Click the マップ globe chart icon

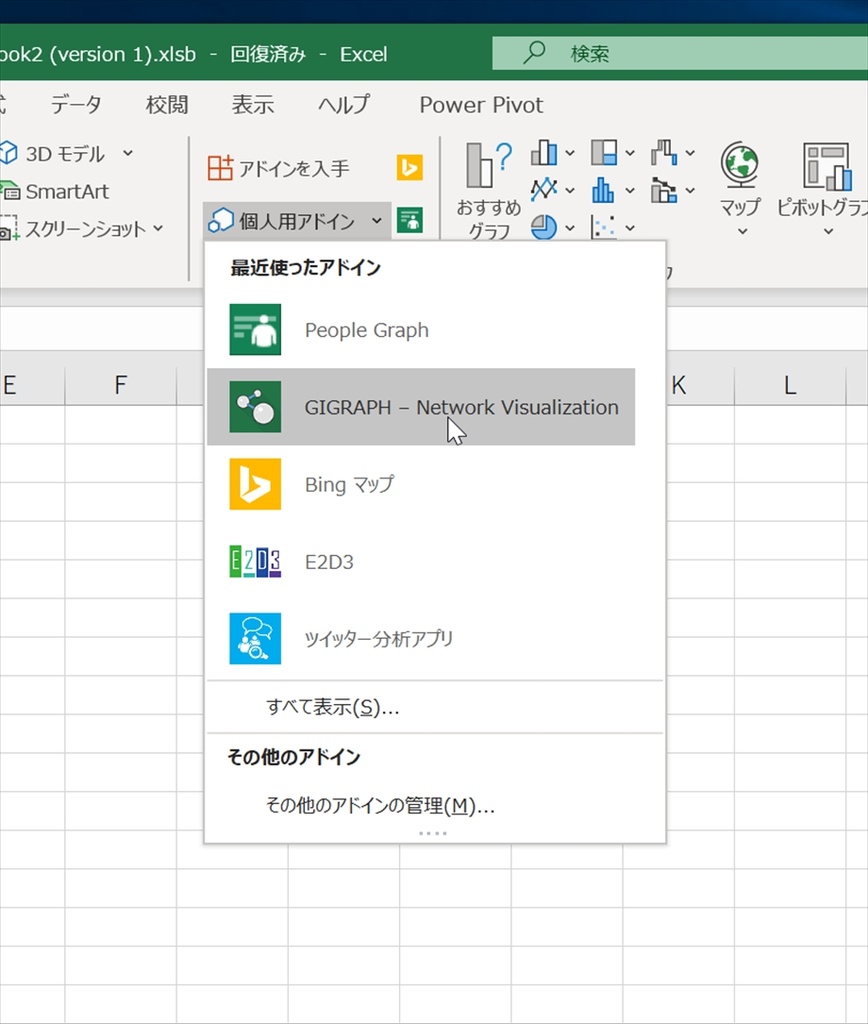[x=740, y=166]
